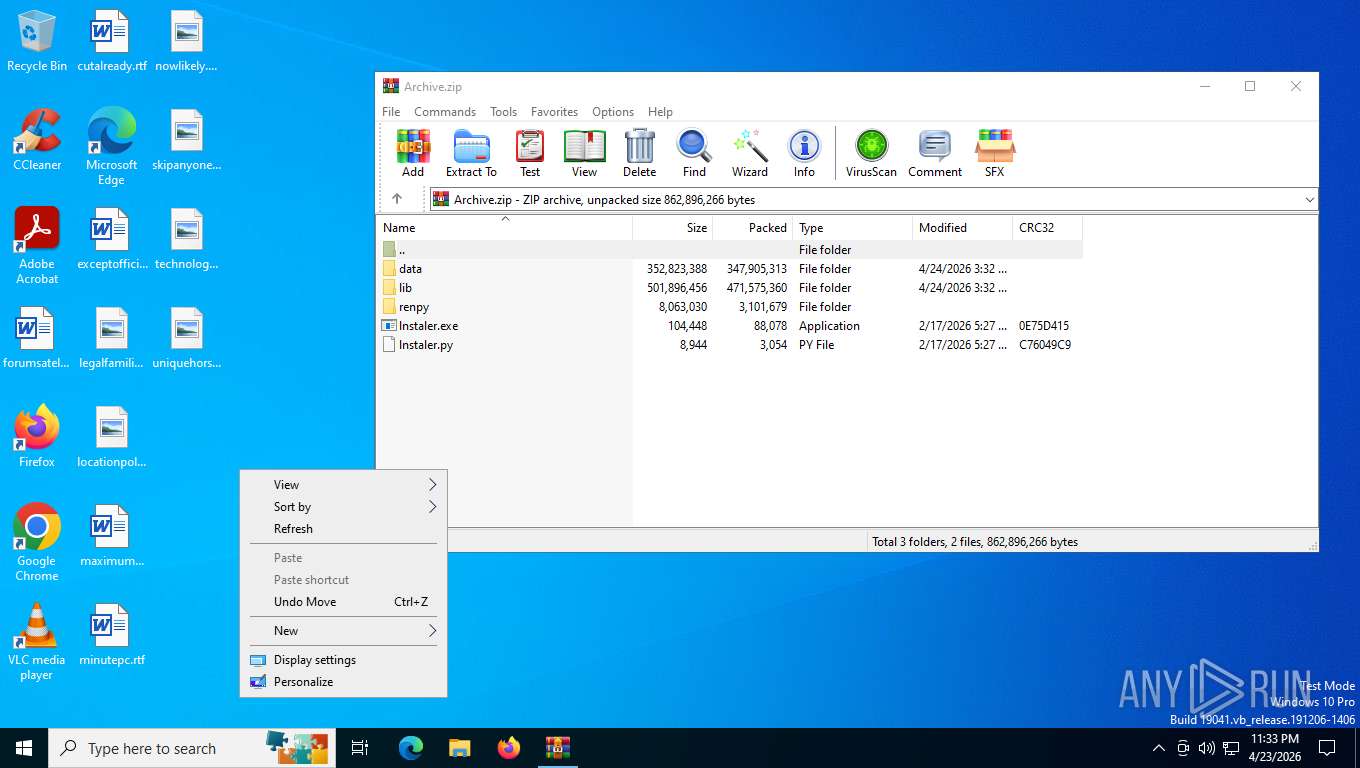
Task: Select the Adobe Acrobat desktop shortcut
Action: (37, 245)
